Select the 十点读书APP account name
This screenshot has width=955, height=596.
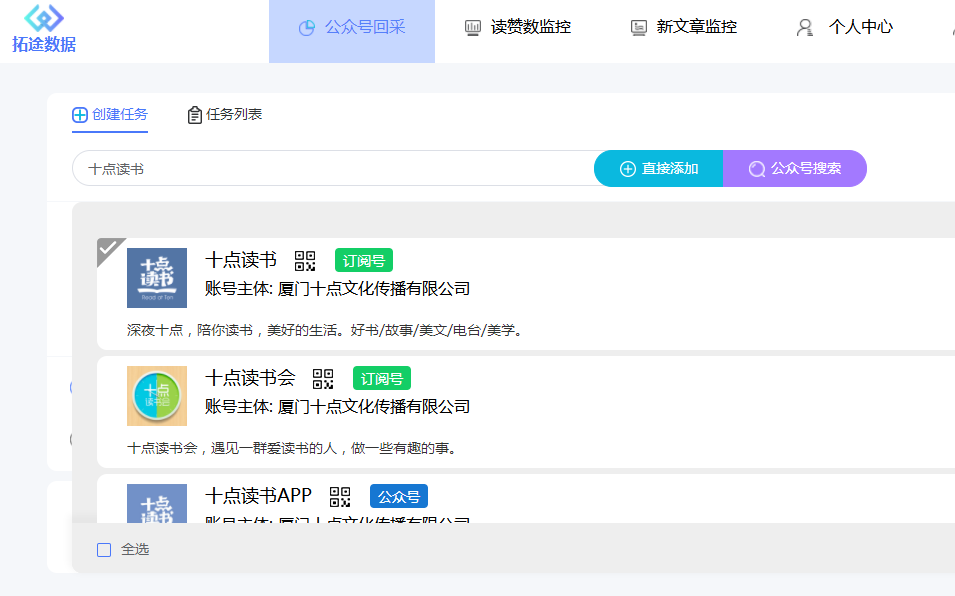pos(259,496)
